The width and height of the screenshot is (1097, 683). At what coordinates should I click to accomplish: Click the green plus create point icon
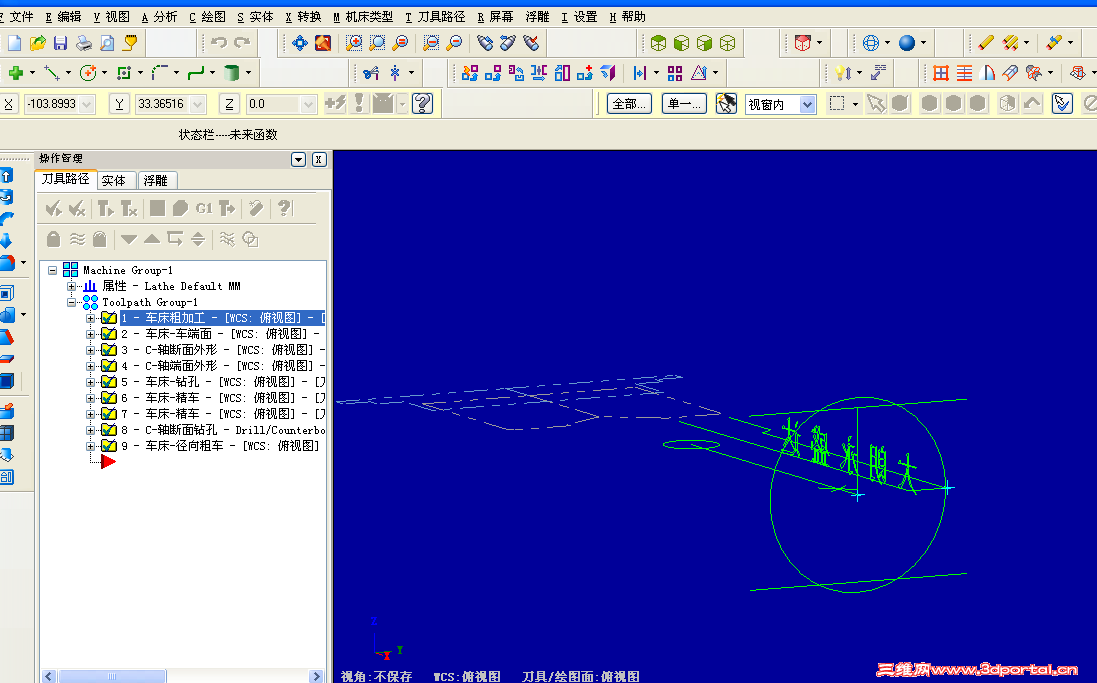point(15,72)
